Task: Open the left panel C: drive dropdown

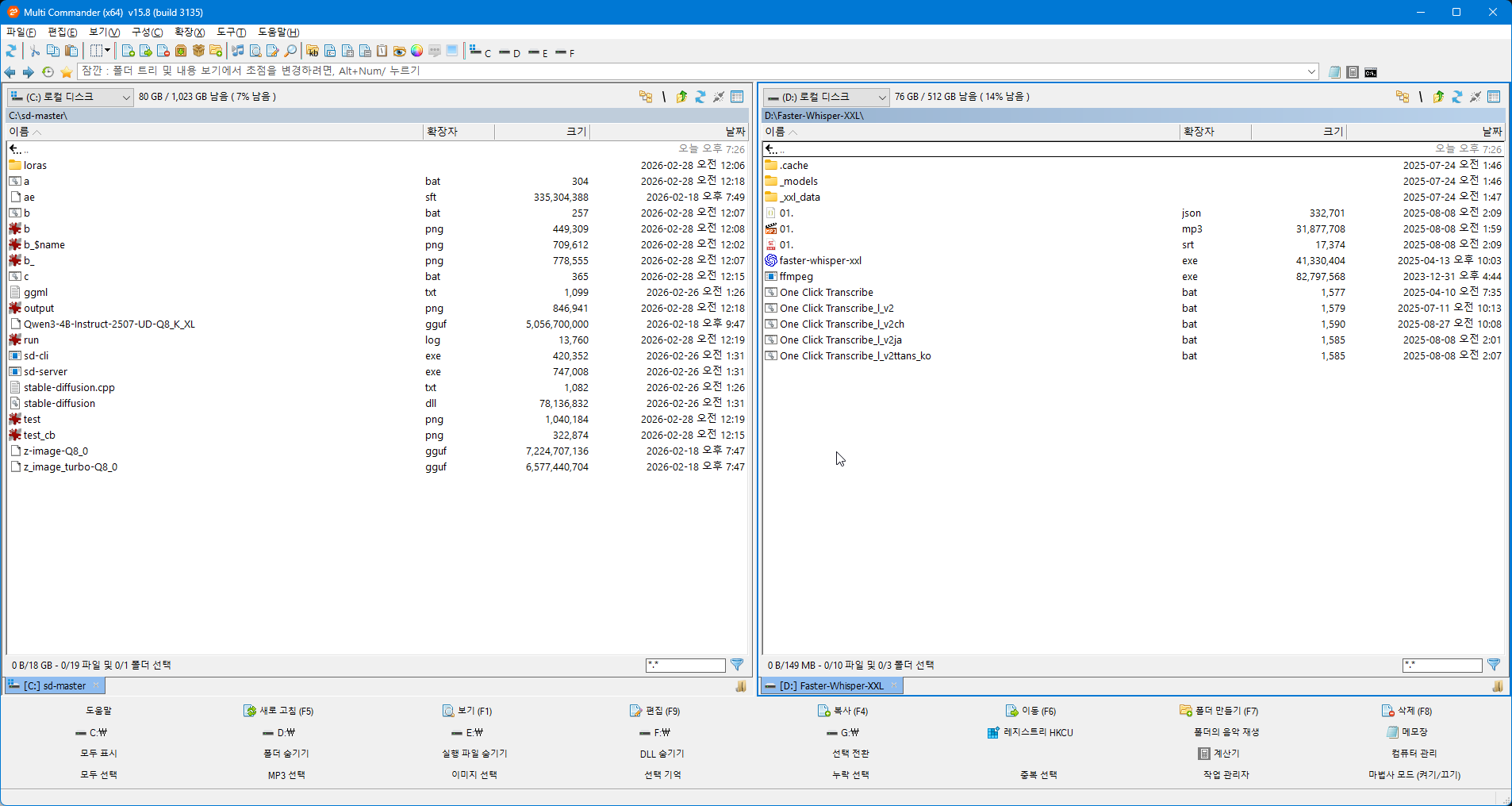Action: [x=70, y=97]
